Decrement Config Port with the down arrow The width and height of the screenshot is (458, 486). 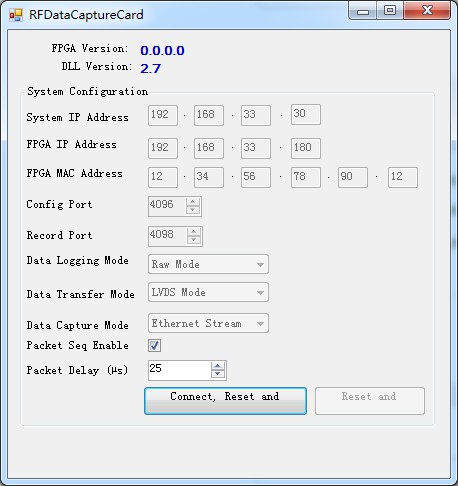pos(193,210)
